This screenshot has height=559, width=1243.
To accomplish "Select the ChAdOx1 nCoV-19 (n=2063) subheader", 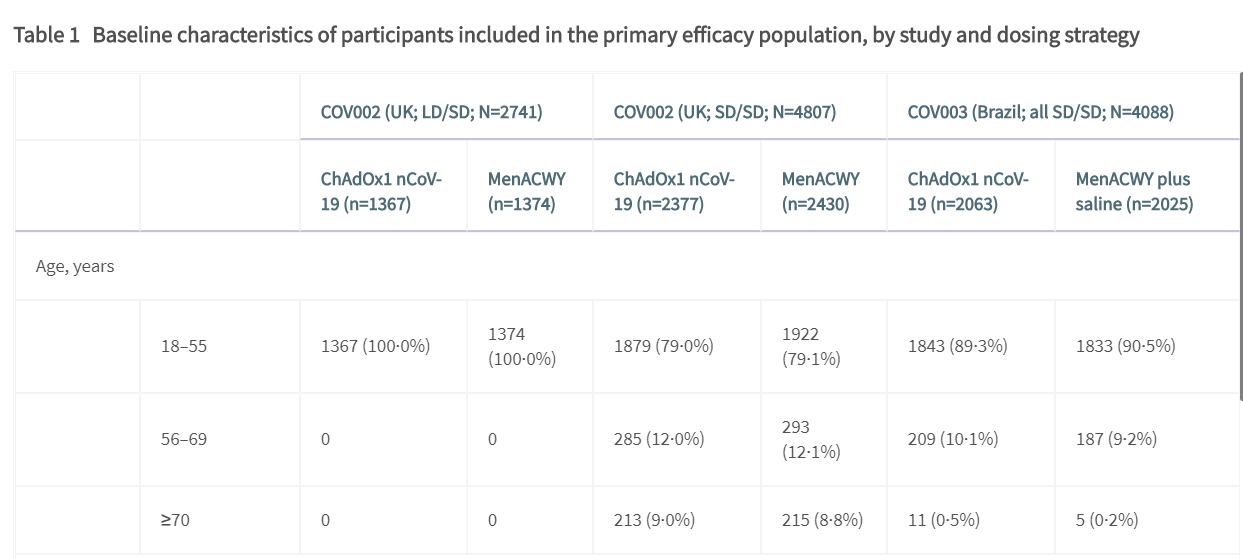I will point(968,191).
